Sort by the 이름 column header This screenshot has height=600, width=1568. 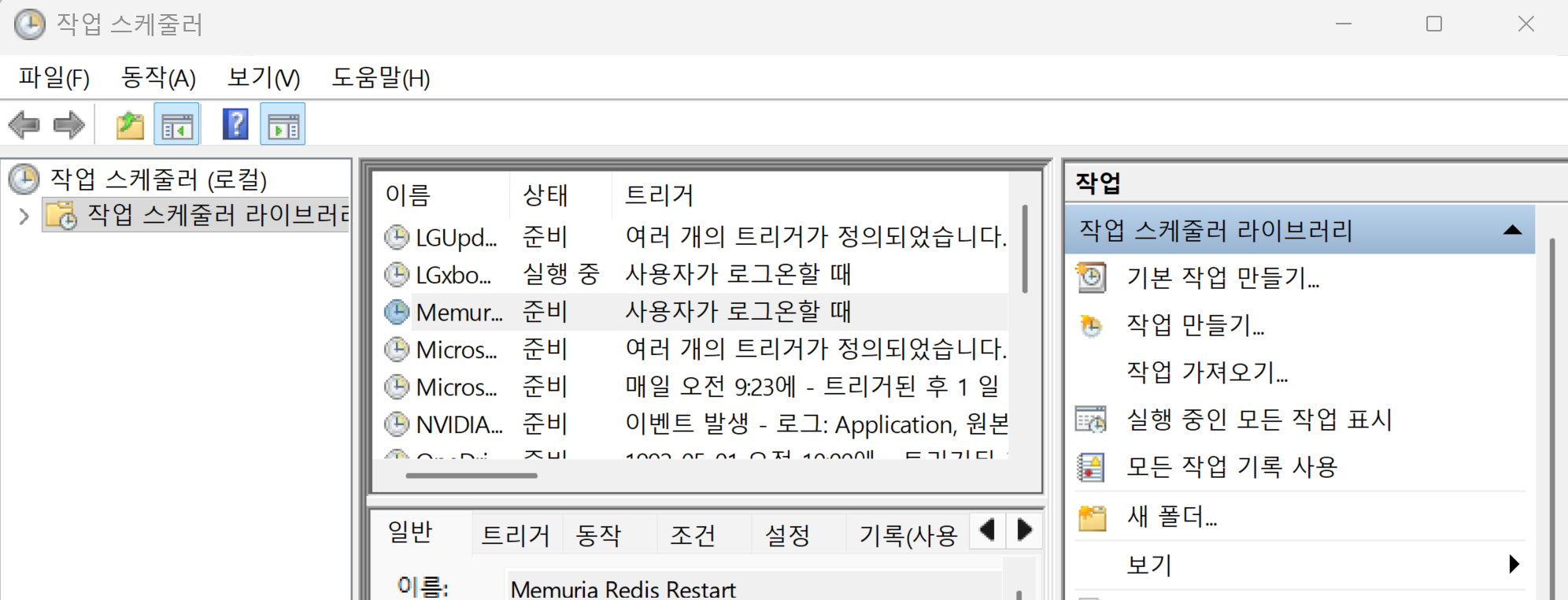[442, 194]
